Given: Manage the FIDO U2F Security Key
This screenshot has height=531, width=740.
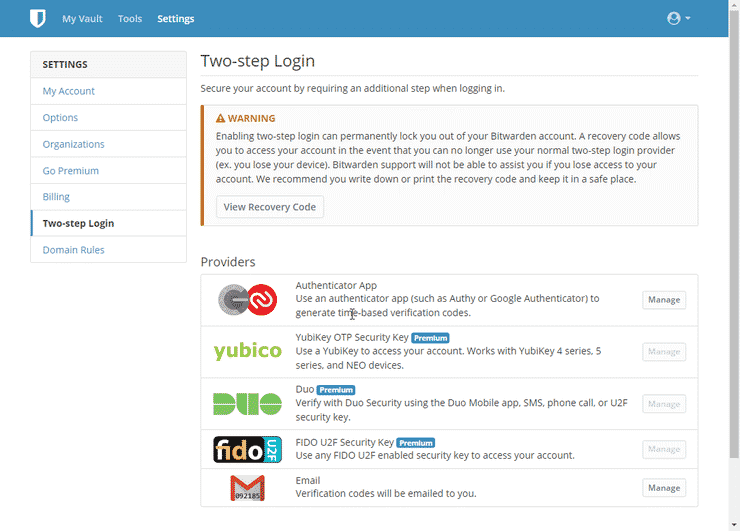Looking at the screenshot, I should pyautogui.click(x=664, y=449).
